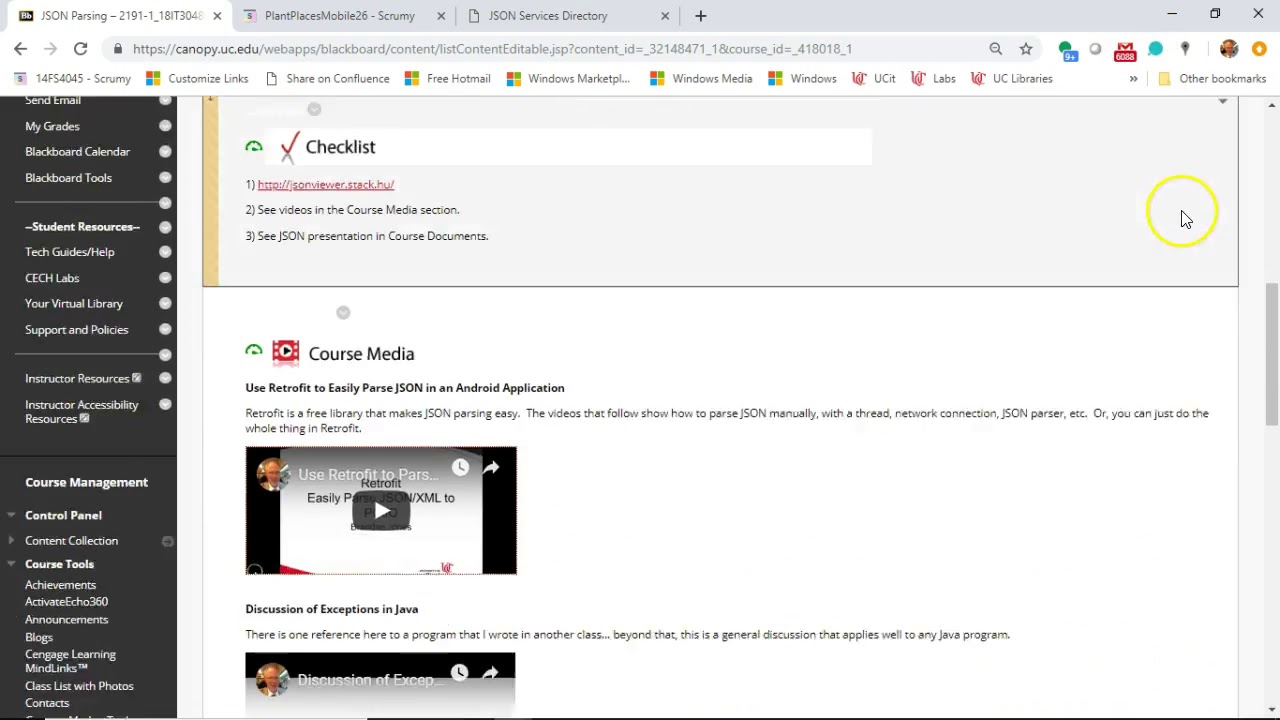Open the Chrome profile avatar
Viewport: 1280px width, 720px height.
click(1229, 49)
